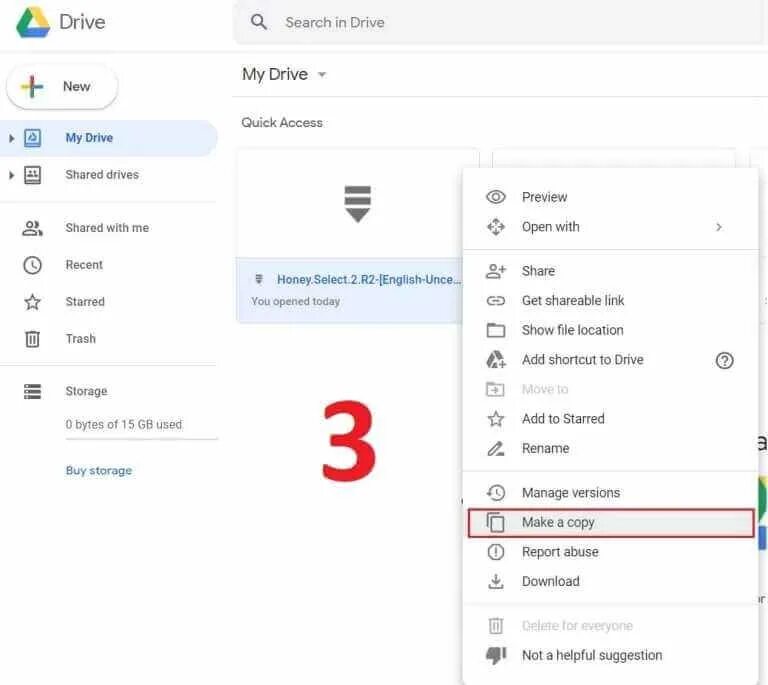Click the Report abuse exclamation icon
The height and width of the screenshot is (685, 768).
click(x=496, y=552)
